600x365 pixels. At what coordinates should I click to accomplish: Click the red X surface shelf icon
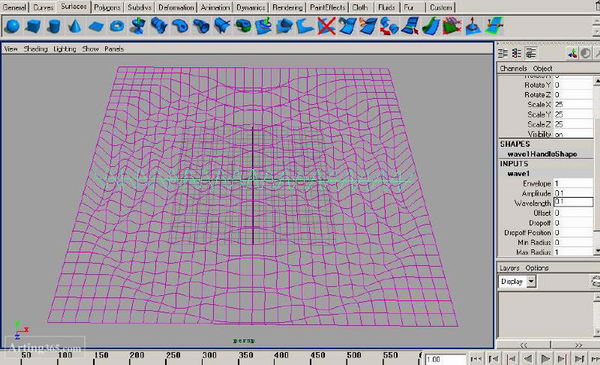tap(326, 26)
